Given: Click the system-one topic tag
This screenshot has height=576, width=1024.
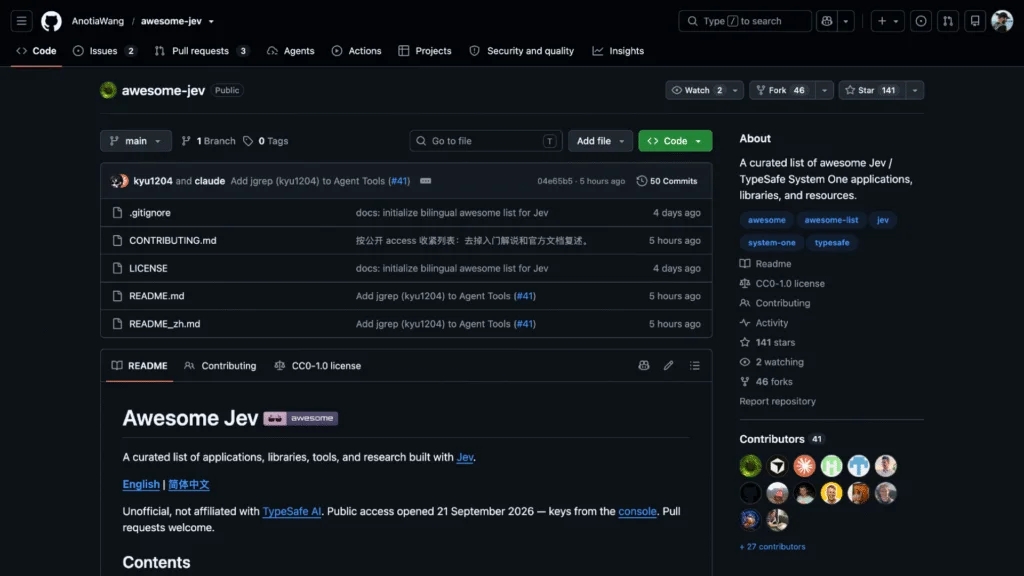Looking at the screenshot, I should point(772,242).
